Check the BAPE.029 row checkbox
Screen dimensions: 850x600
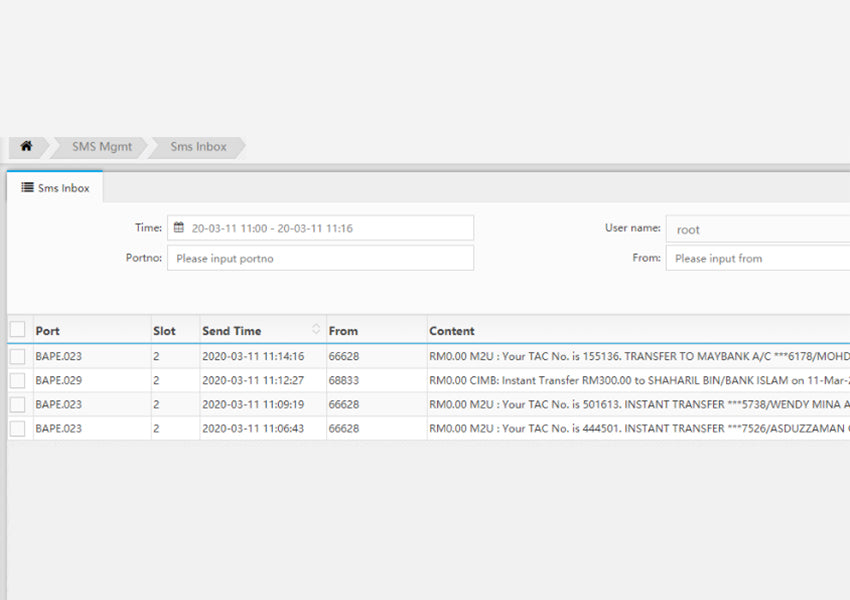17,380
